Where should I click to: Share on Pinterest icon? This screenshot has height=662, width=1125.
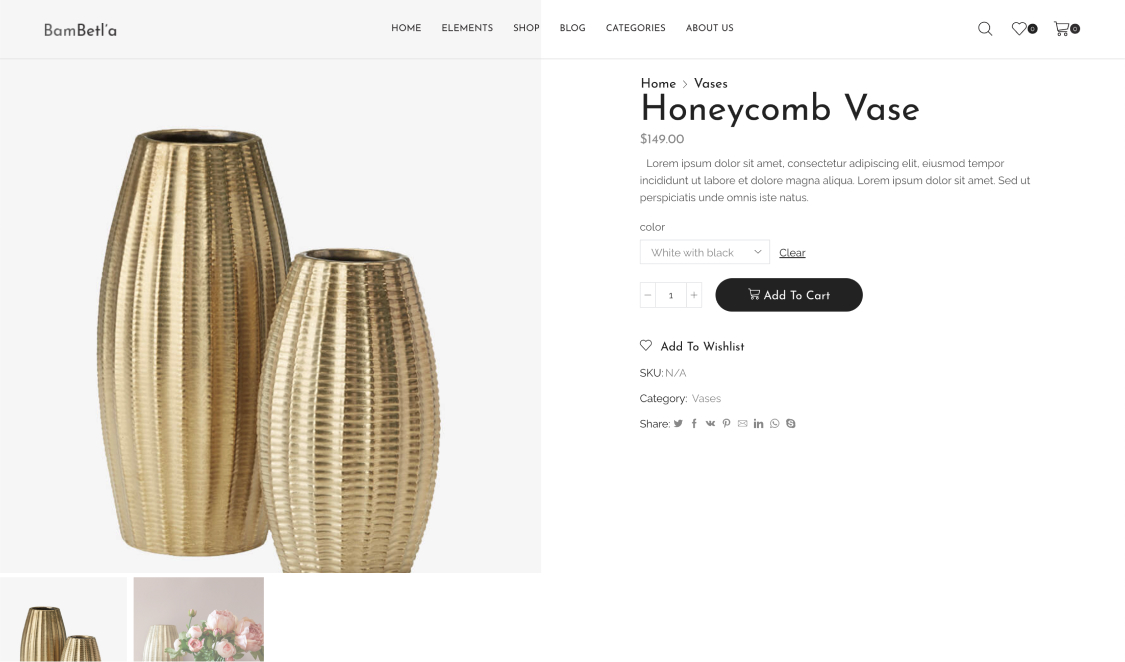(726, 424)
